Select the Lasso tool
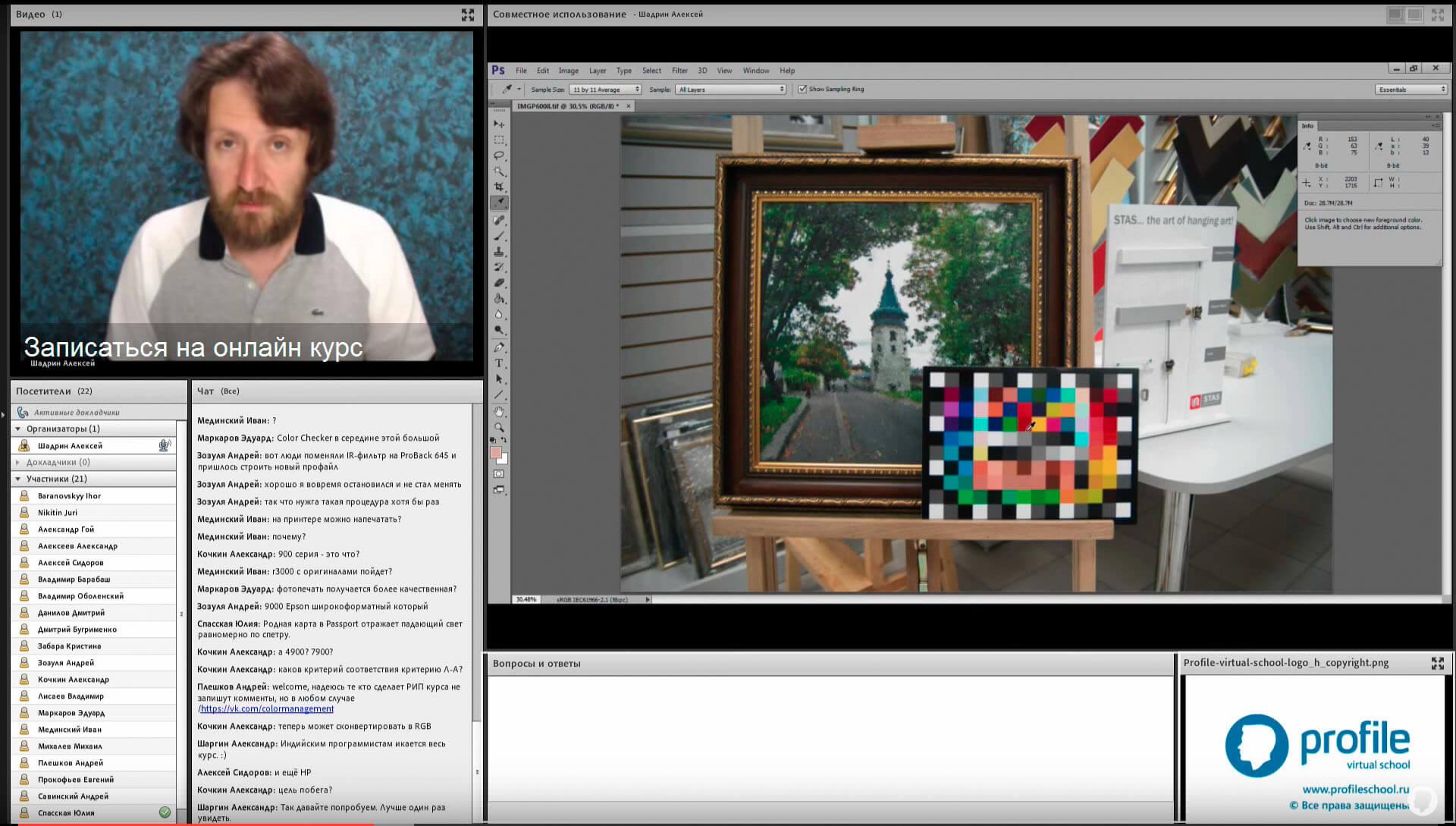The width and height of the screenshot is (1456, 826). [499, 155]
